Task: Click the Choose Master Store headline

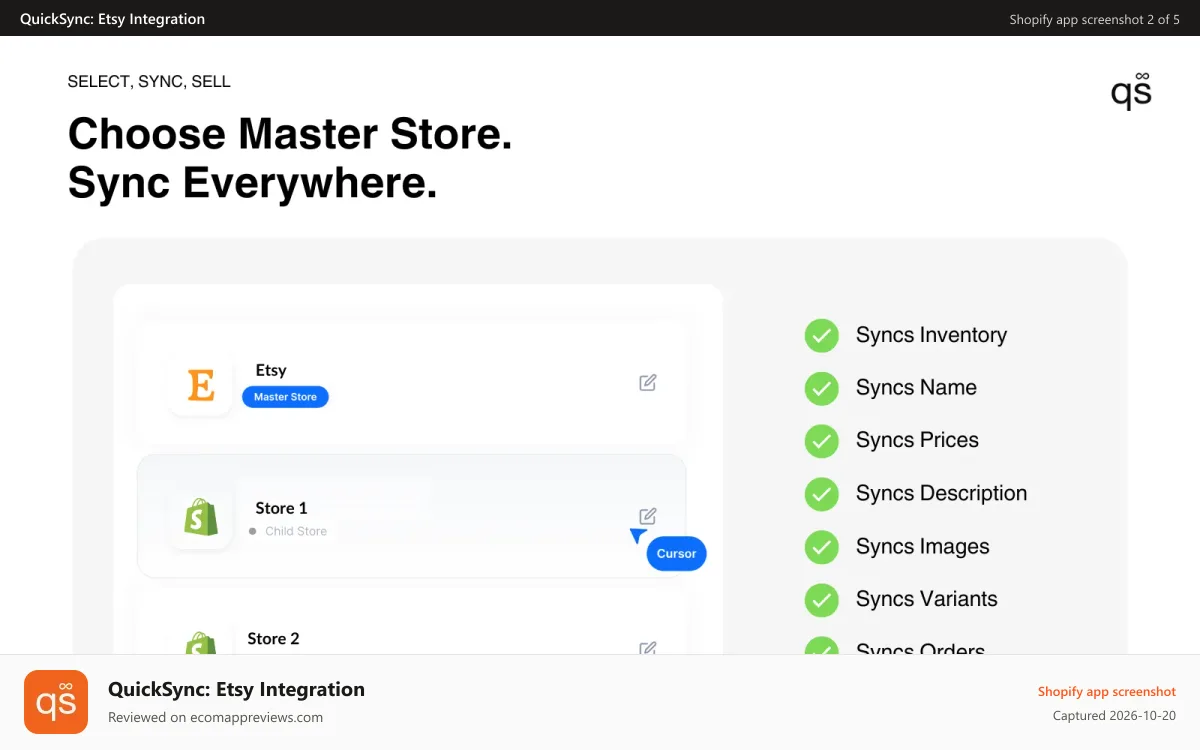Action: pyautogui.click(x=290, y=134)
